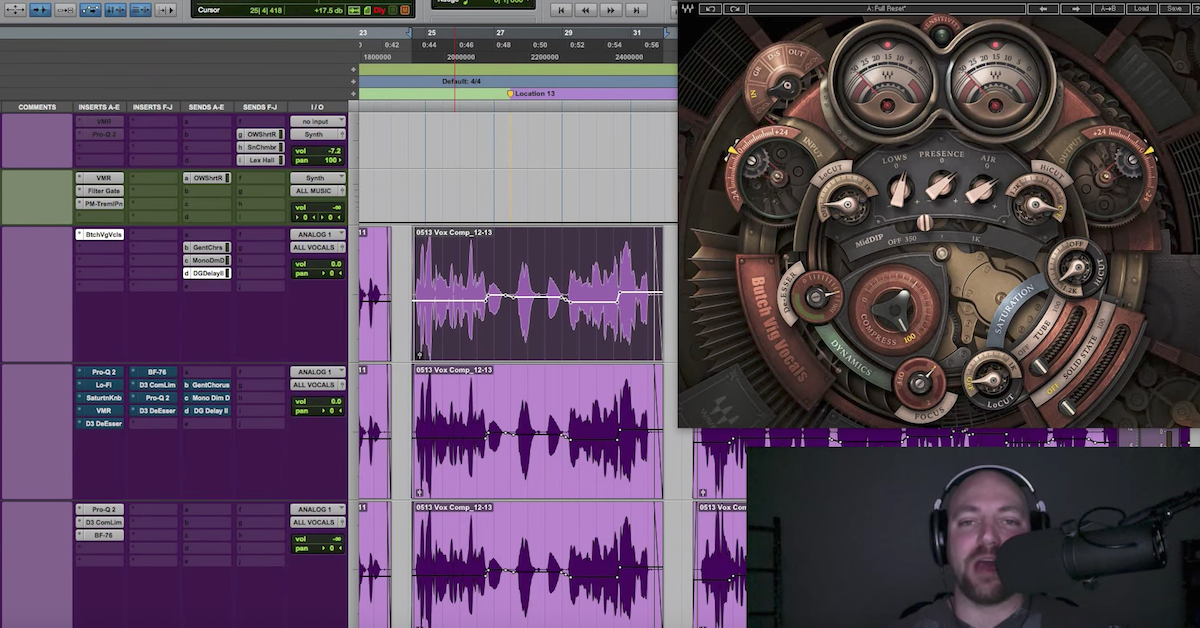This screenshot has width=1200, height=628.
Task: Expand the meter ruler with plus button
Action: point(354,81)
